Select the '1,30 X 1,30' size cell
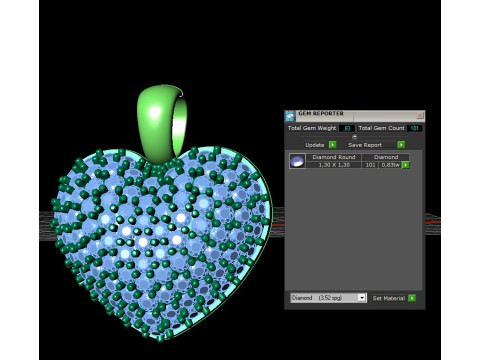Viewport: 480px width, 360px height. click(334, 165)
